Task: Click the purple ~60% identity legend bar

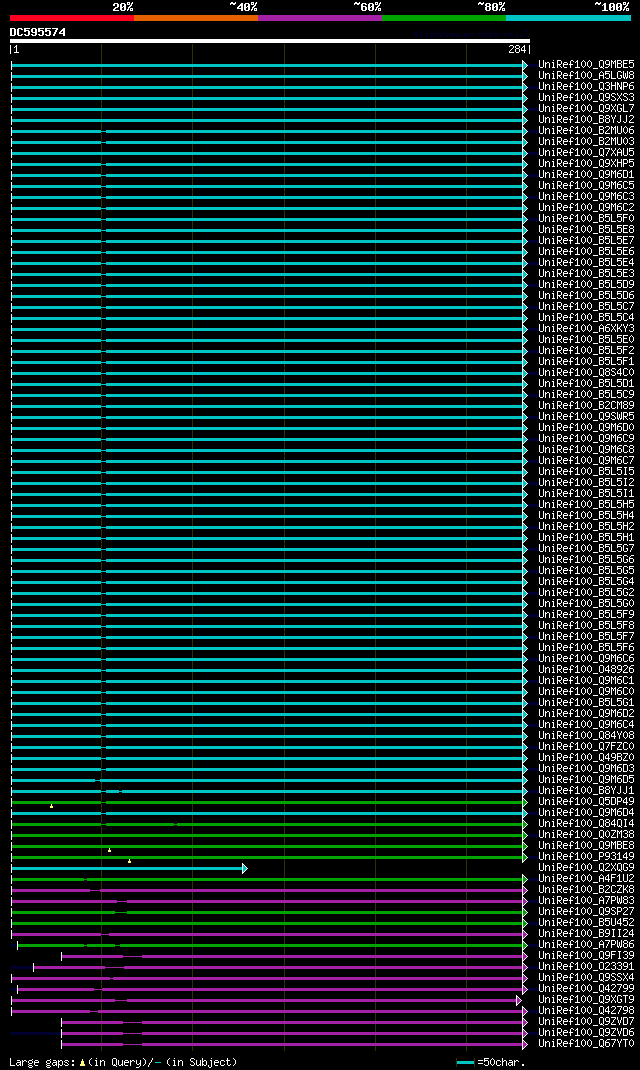Action: (320, 18)
